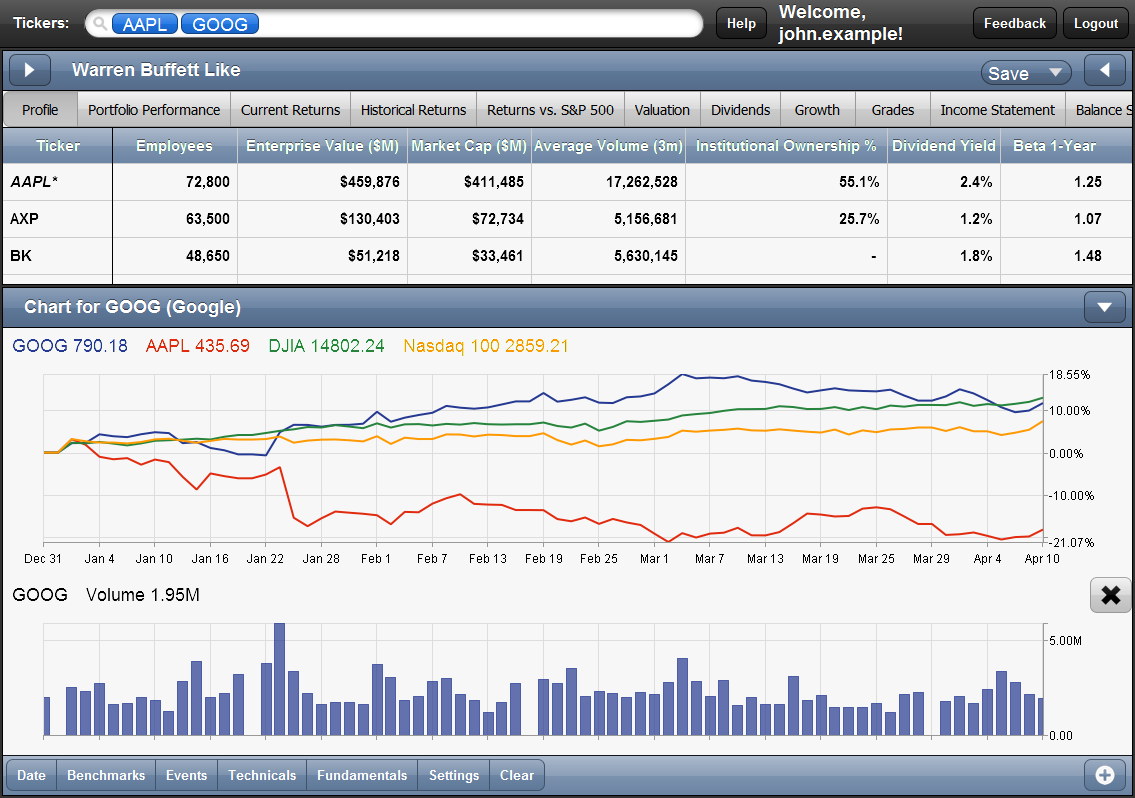The image size is (1135, 798).
Task: Sort by the Ticker column header
Action: (58, 146)
